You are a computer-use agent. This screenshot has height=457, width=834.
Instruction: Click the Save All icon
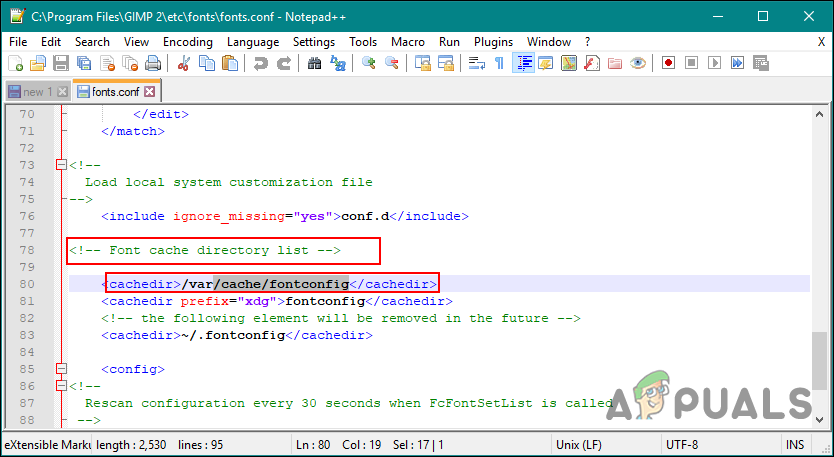[x=84, y=63]
